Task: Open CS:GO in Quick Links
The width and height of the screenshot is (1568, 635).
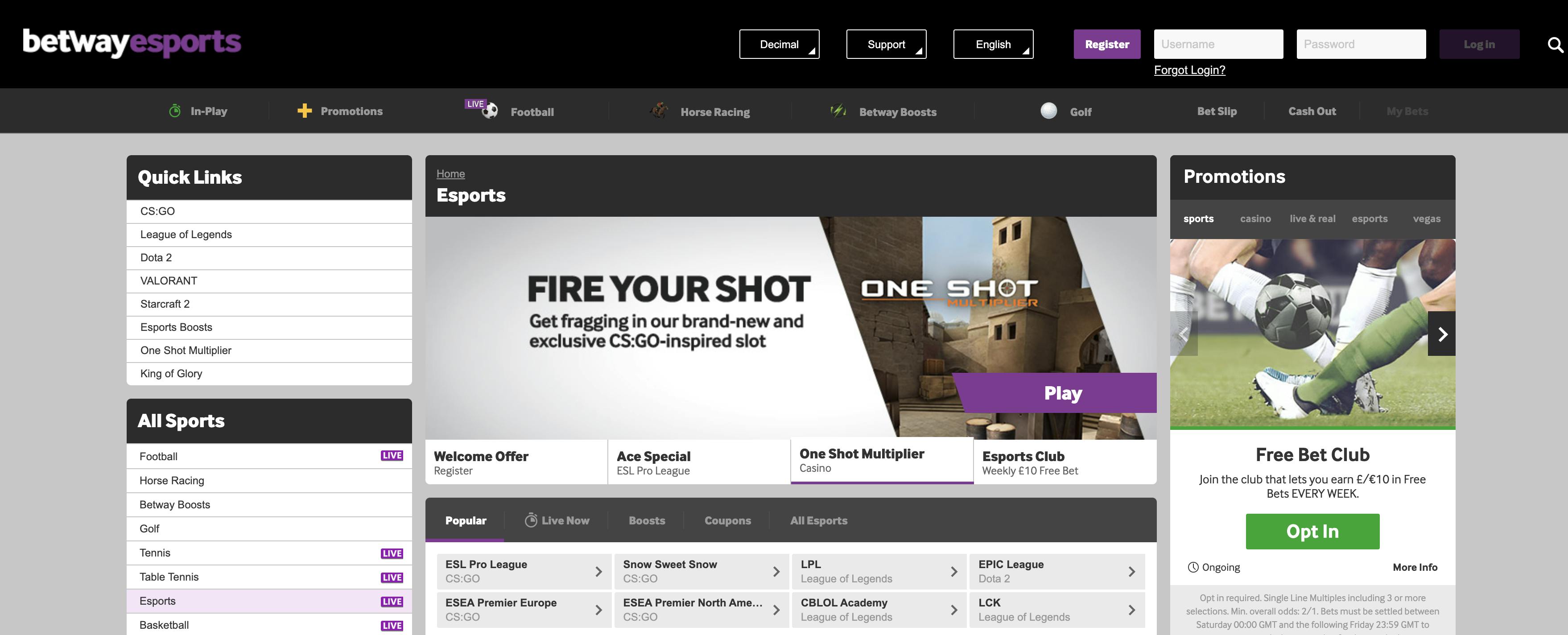Action: (x=269, y=211)
